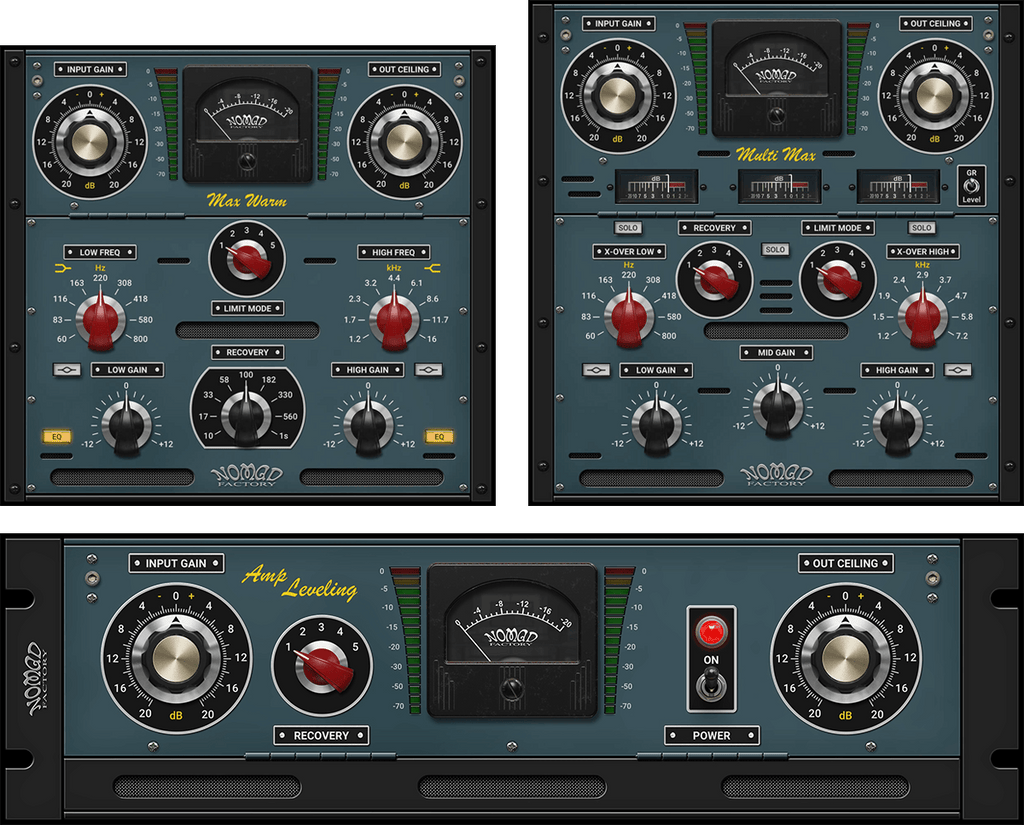The height and width of the screenshot is (825, 1024).
Task: Click the Nomad Factory logo at Max Warm's bottom
Action: [x=247, y=476]
